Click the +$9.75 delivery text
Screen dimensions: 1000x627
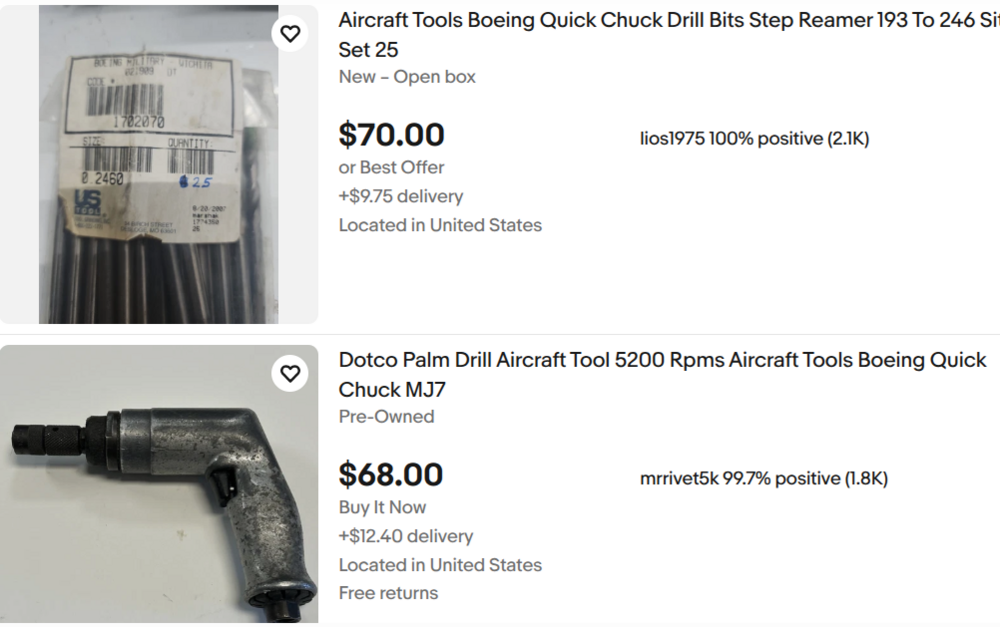400,197
